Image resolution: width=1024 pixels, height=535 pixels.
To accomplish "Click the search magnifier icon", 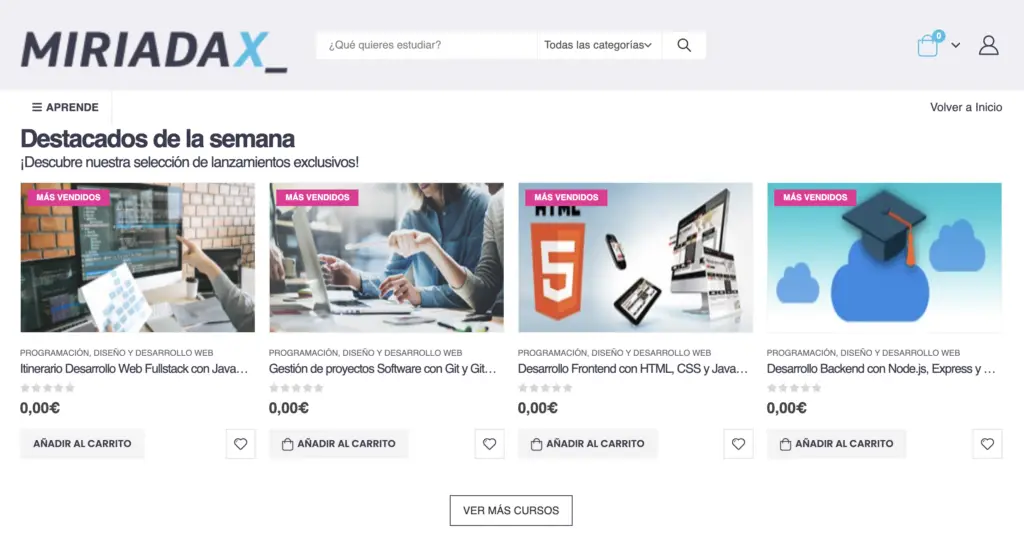I will 684,45.
